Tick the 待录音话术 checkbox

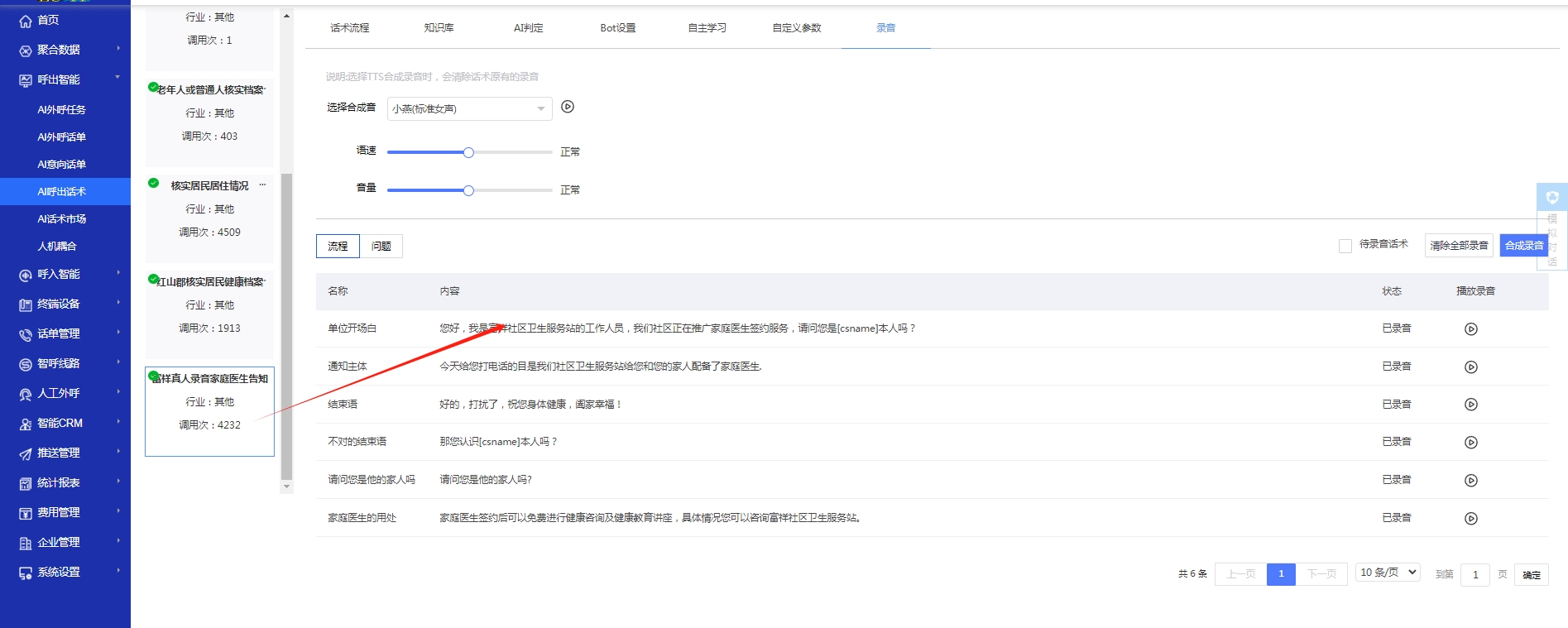click(1345, 246)
